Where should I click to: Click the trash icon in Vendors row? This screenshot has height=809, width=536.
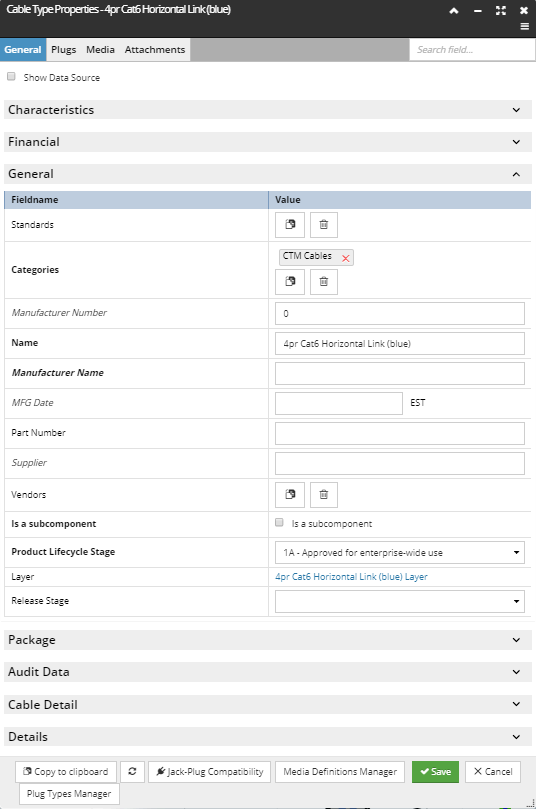click(323, 495)
